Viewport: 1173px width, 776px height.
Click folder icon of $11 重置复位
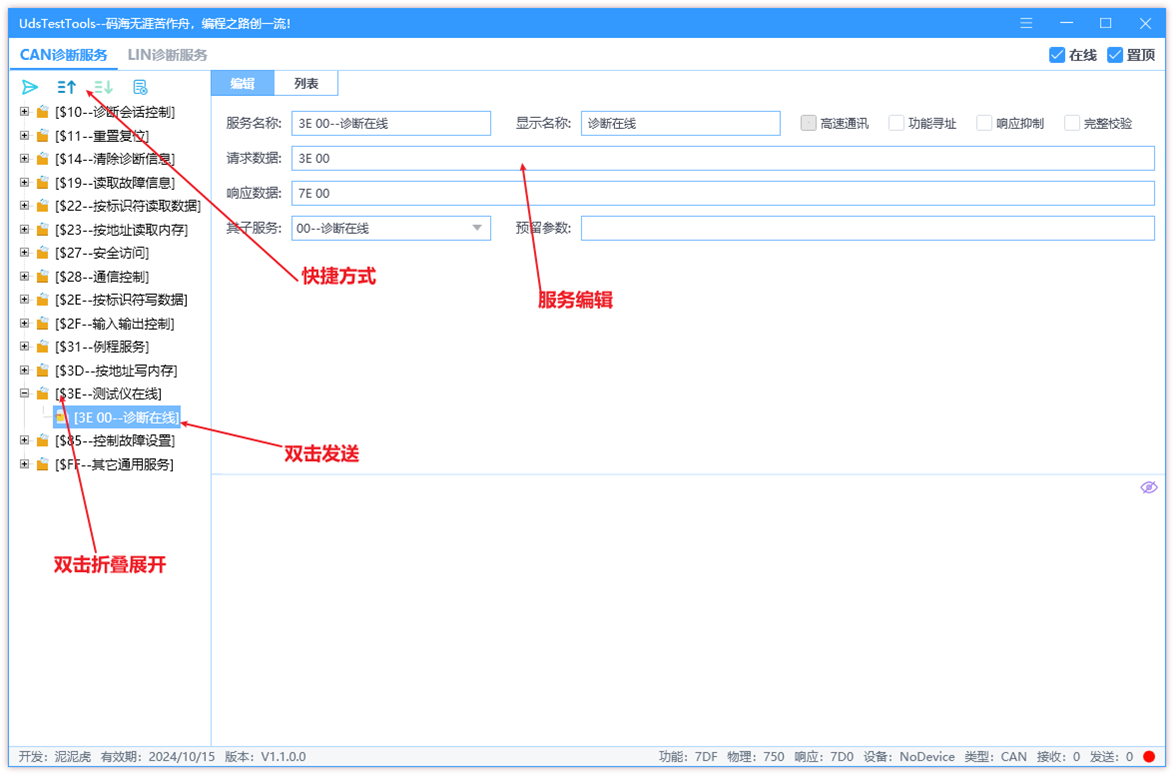pos(43,135)
